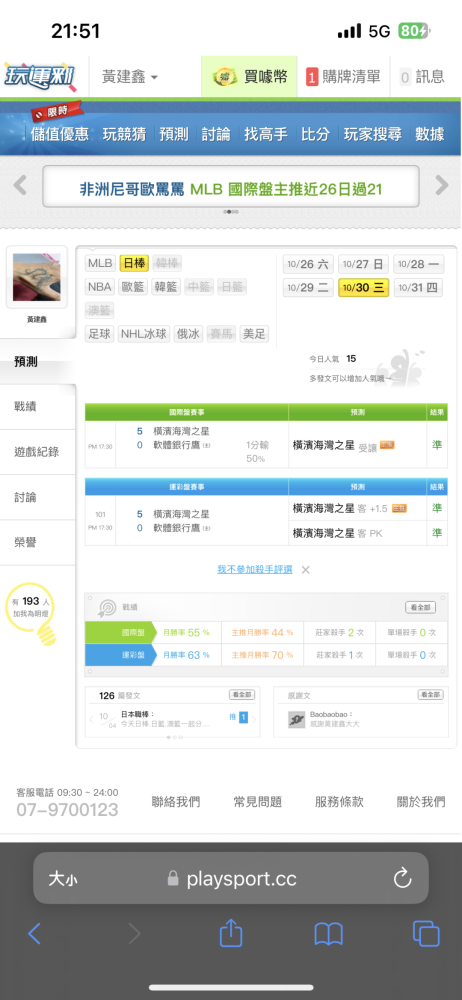The image size is (462, 1000).
Task: Click 看全部 button in 戰績 panel
Action: coord(421,607)
